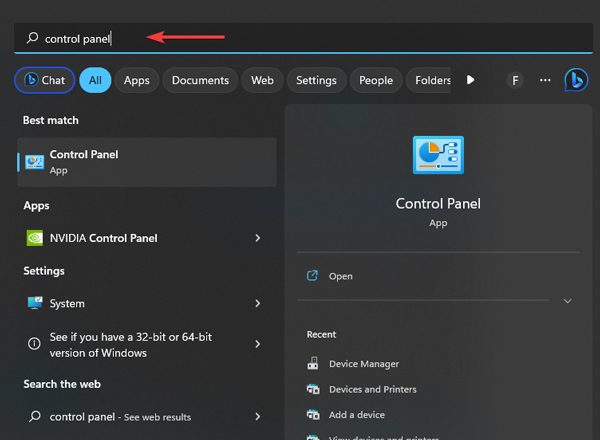Click Control Panel small icon in best match
600x440 pixels.
[x=34, y=162]
